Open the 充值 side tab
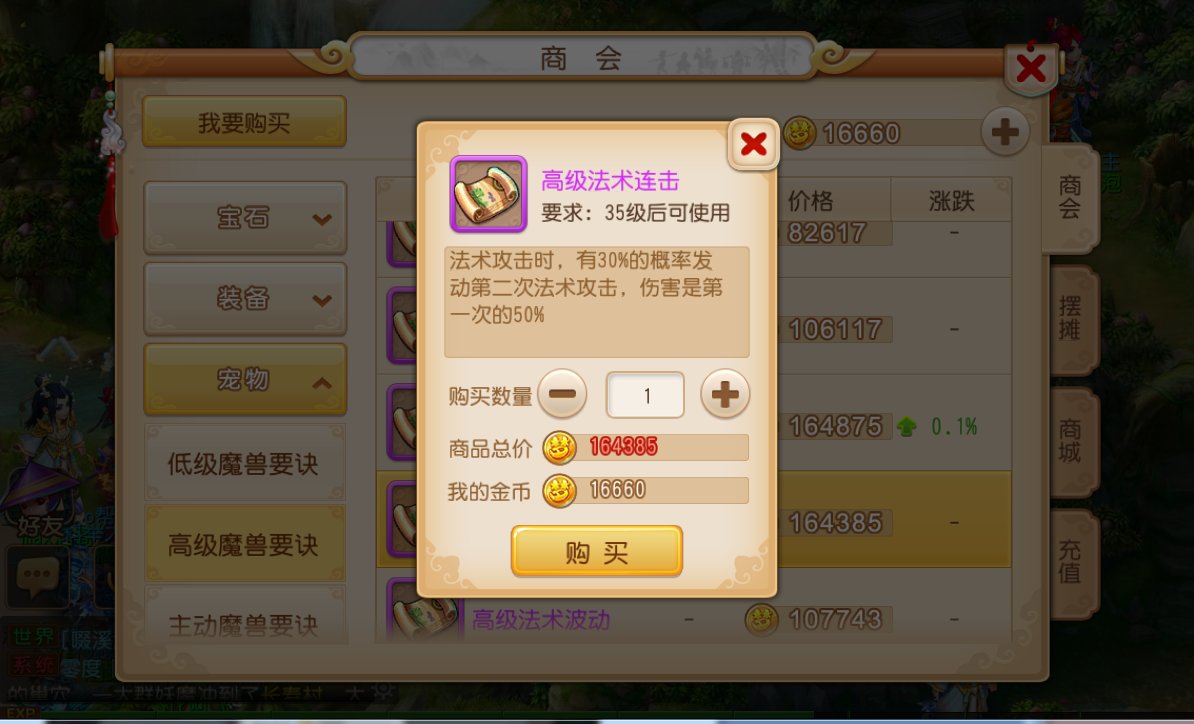Image resolution: width=1194 pixels, height=724 pixels. [1073, 563]
